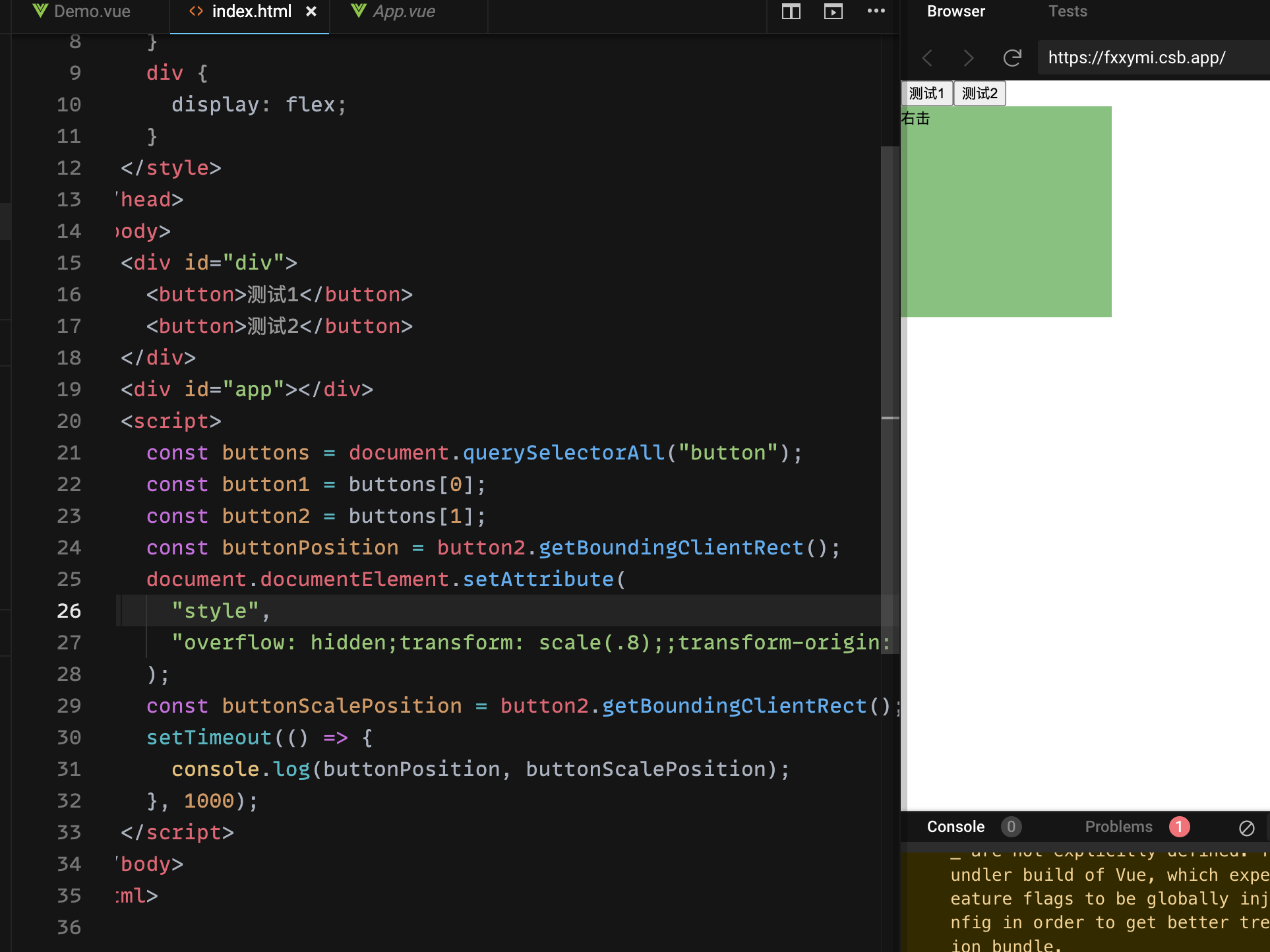Open the more options ellipsis menu
The width and height of the screenshot is (1270, 952).
click(x=876, y=11)
